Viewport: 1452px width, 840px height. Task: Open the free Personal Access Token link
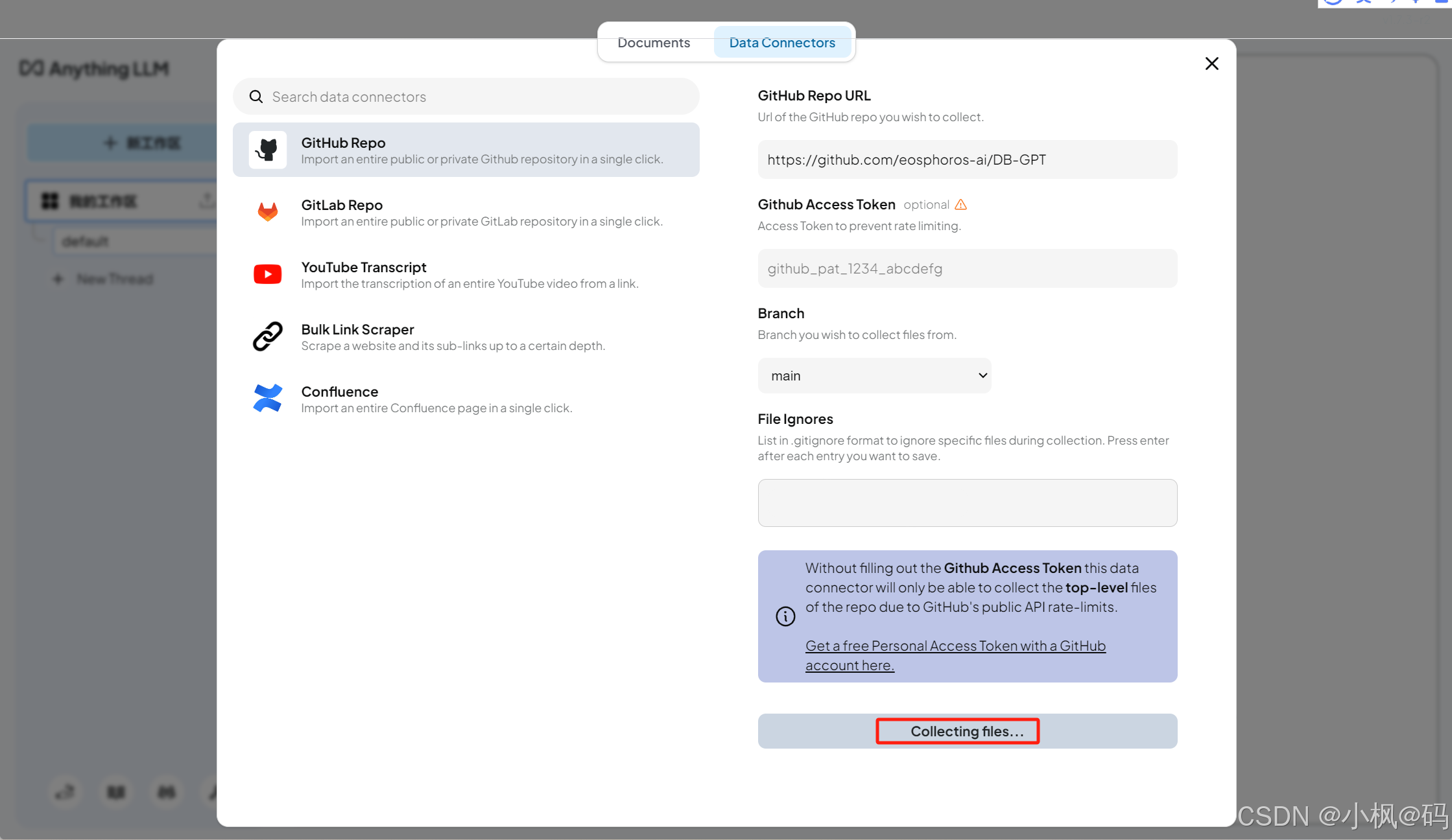click(955, 646)
